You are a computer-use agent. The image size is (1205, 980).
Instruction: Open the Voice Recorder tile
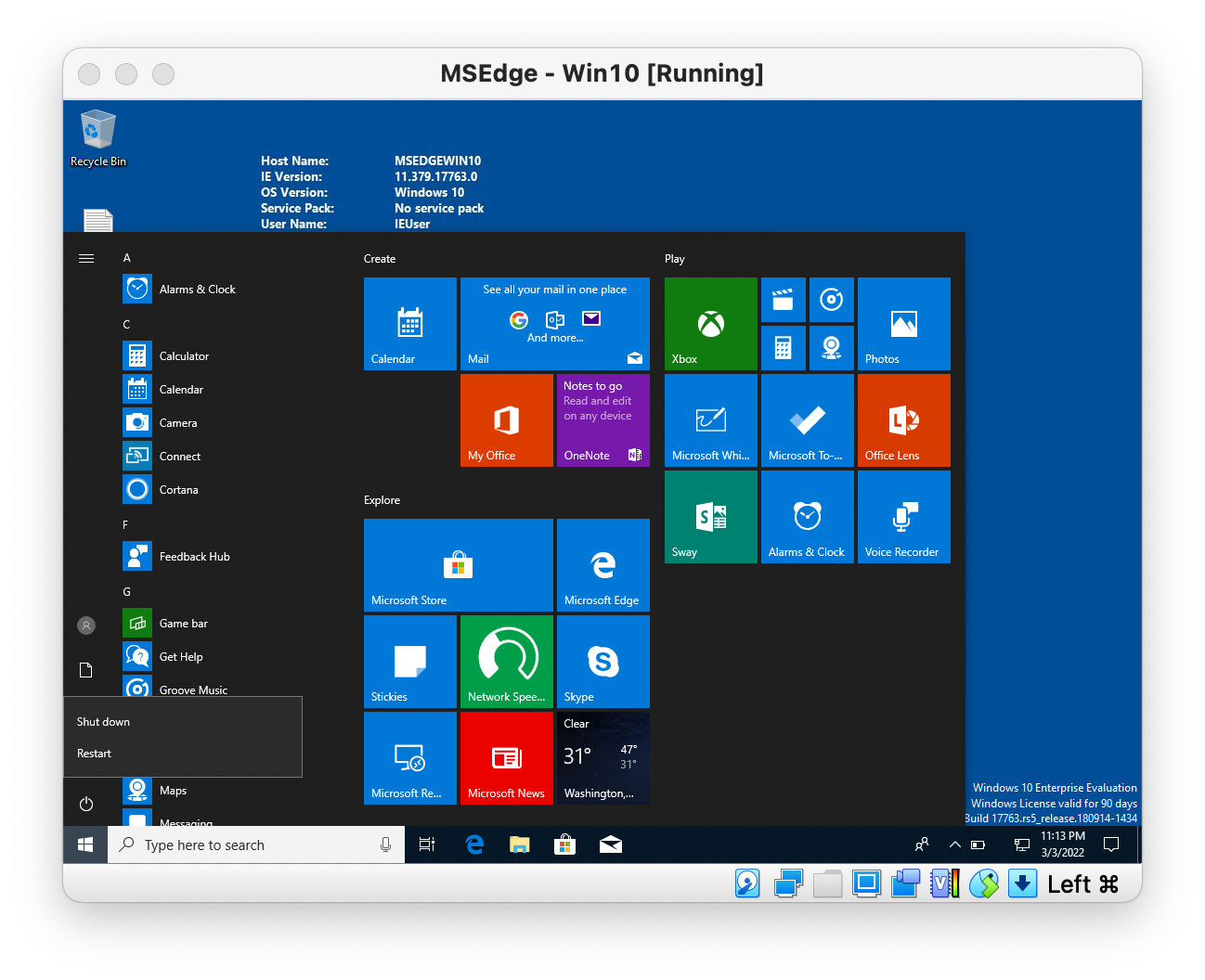click(902, 517)
